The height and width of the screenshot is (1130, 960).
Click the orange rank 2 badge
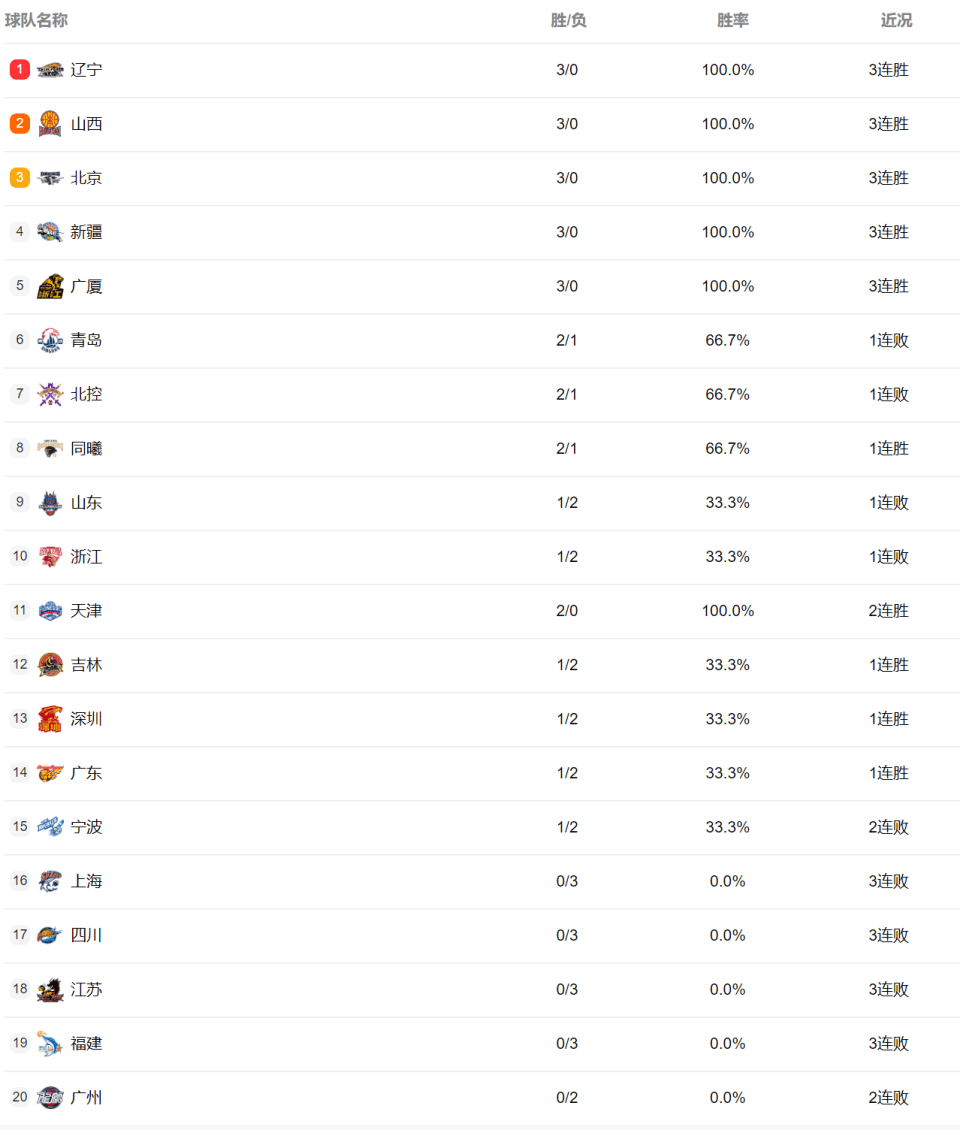(x=19, y=123)
